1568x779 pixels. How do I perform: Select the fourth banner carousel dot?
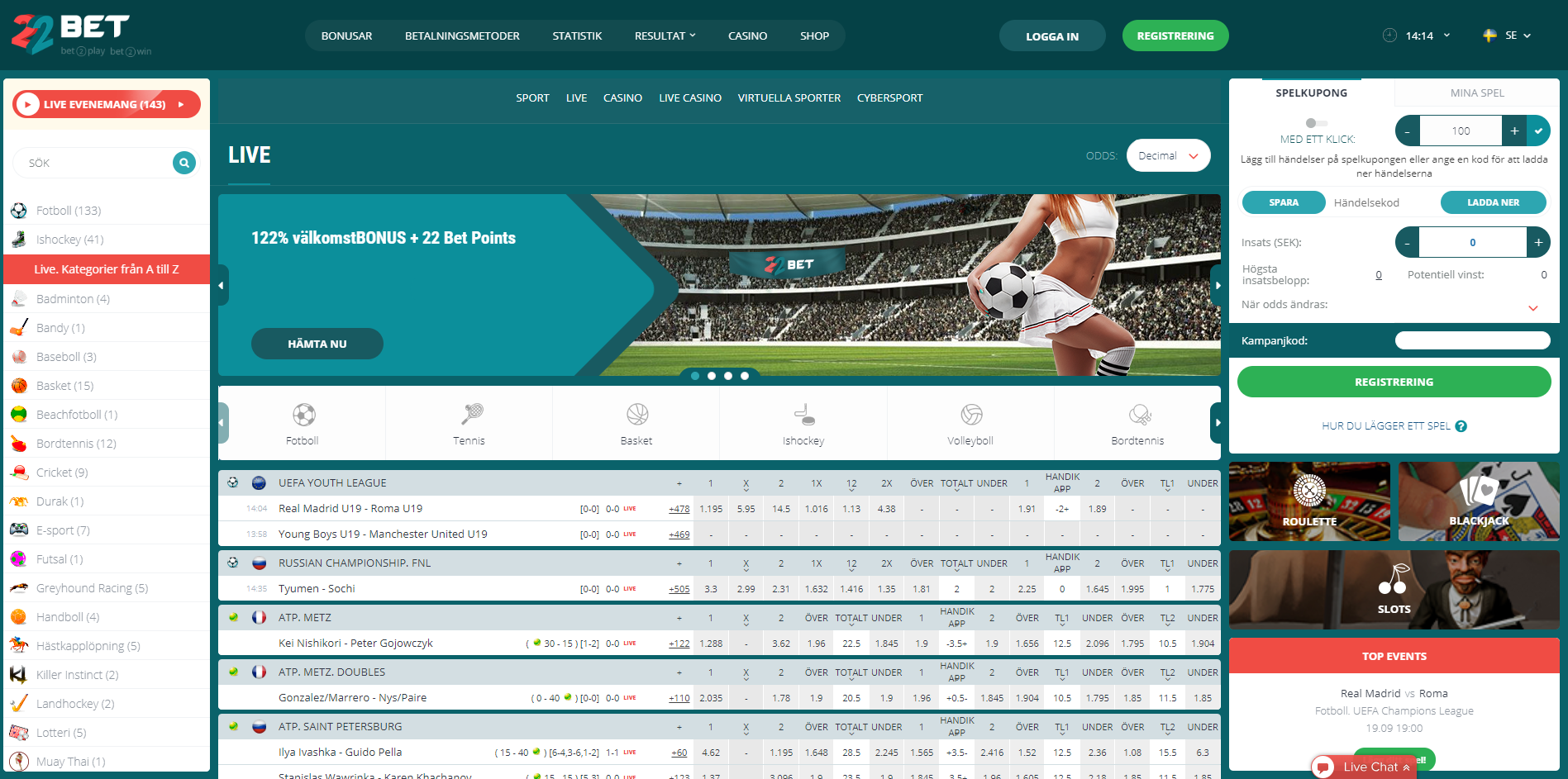click(745, 376)
